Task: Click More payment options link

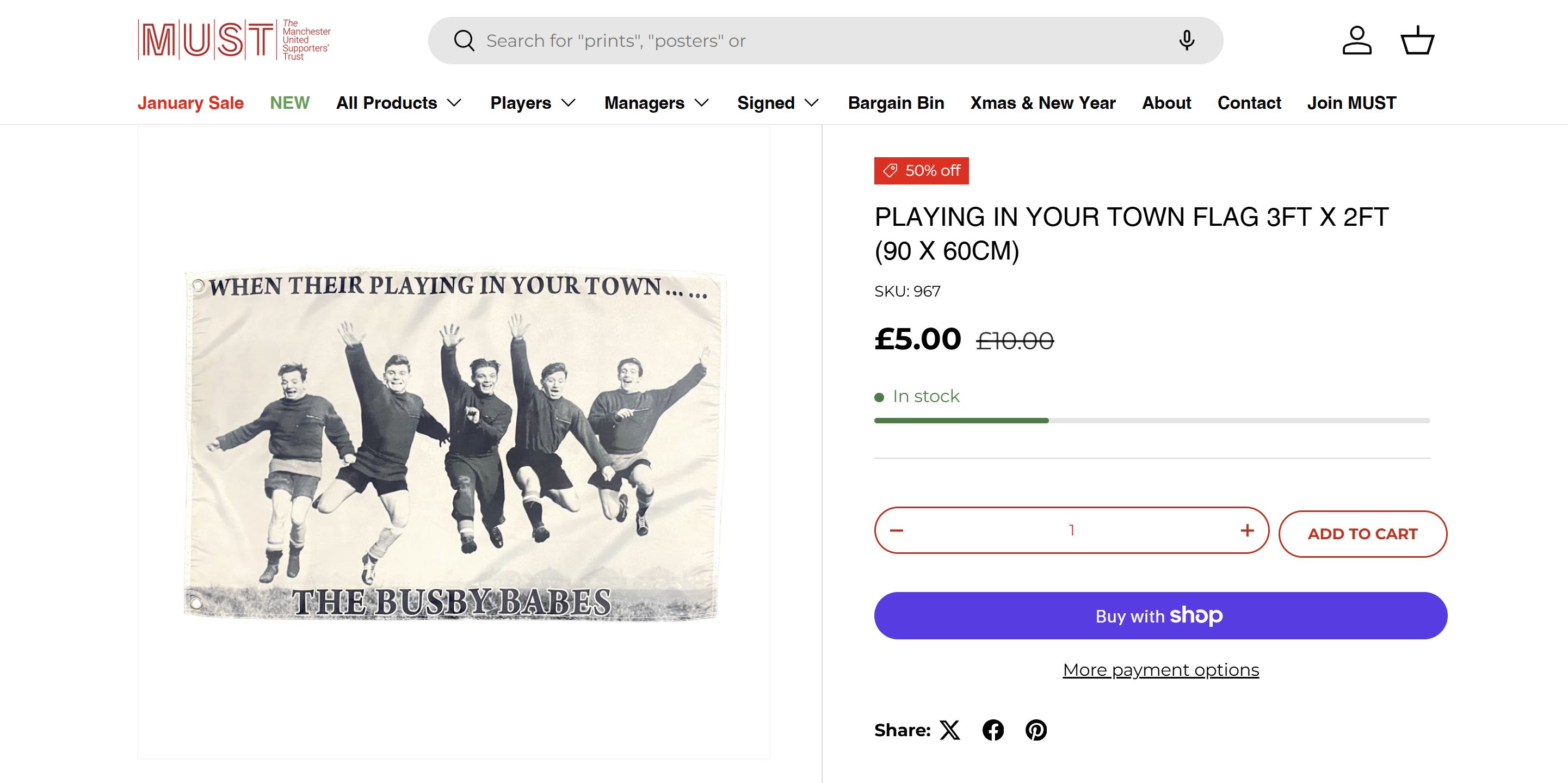Action: (1161, 670)
